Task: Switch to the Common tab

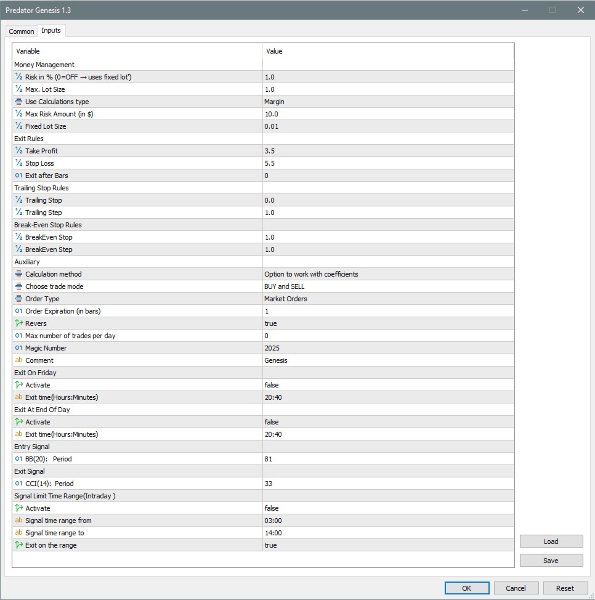Action: pyautogui.click(x=21, y=31)
